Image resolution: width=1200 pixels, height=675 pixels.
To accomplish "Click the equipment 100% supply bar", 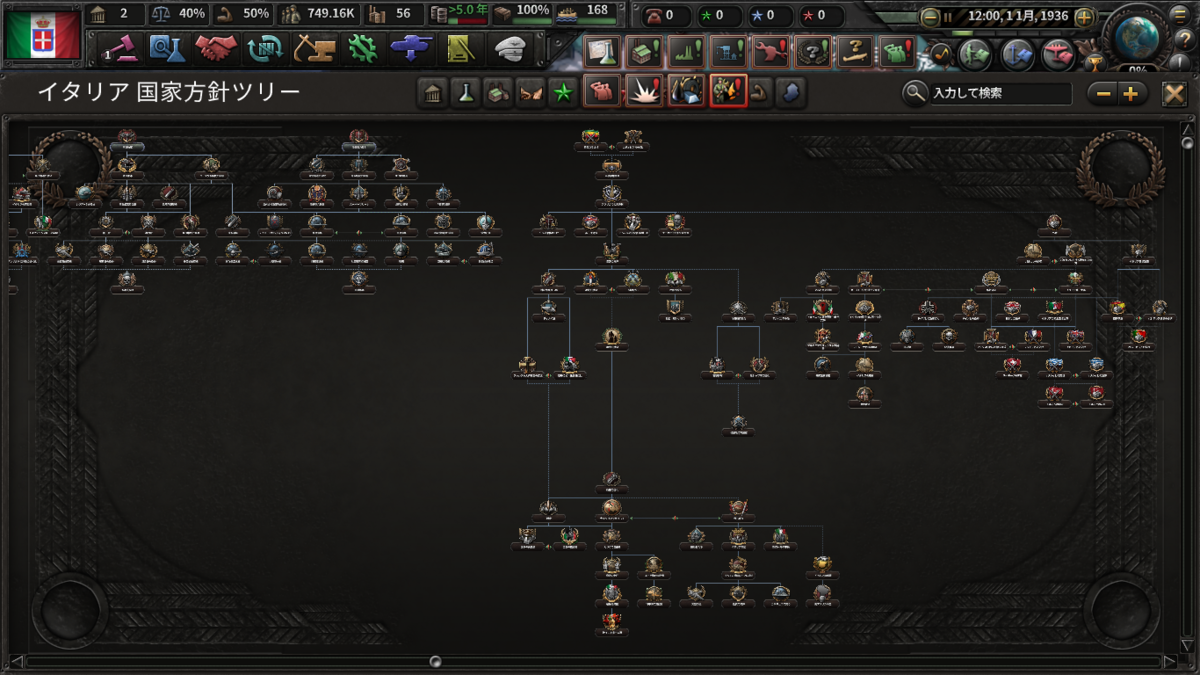I will pos(524,14).
